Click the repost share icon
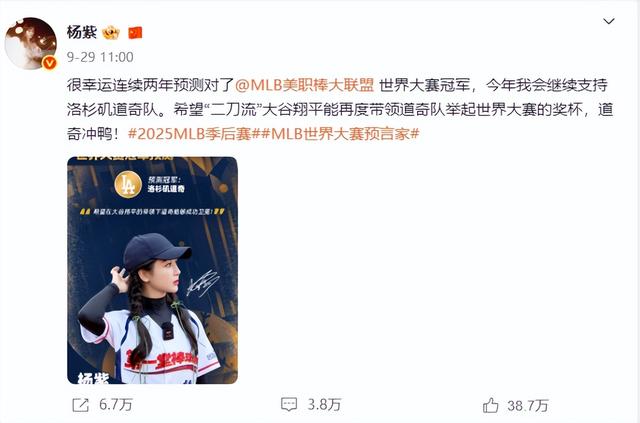The width and height of the screenshot is (640, 423). (x=80, y=405)
